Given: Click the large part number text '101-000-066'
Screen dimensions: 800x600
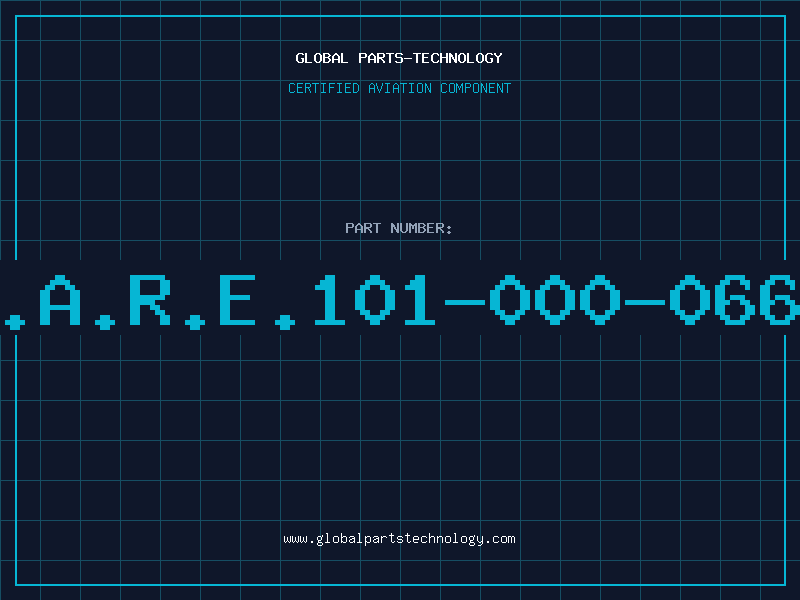Looking at the screenshot, I should click(557, 299).
